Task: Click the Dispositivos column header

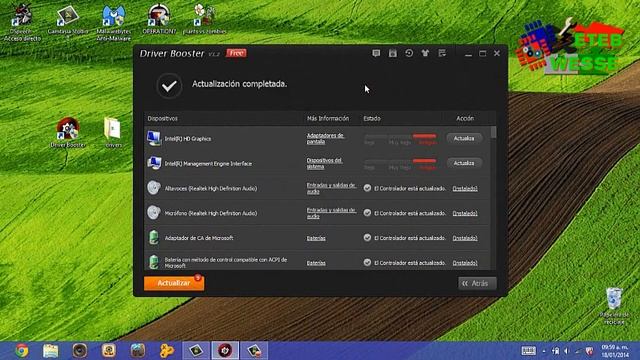Action: pyautogui.click(x=162, y=118)
